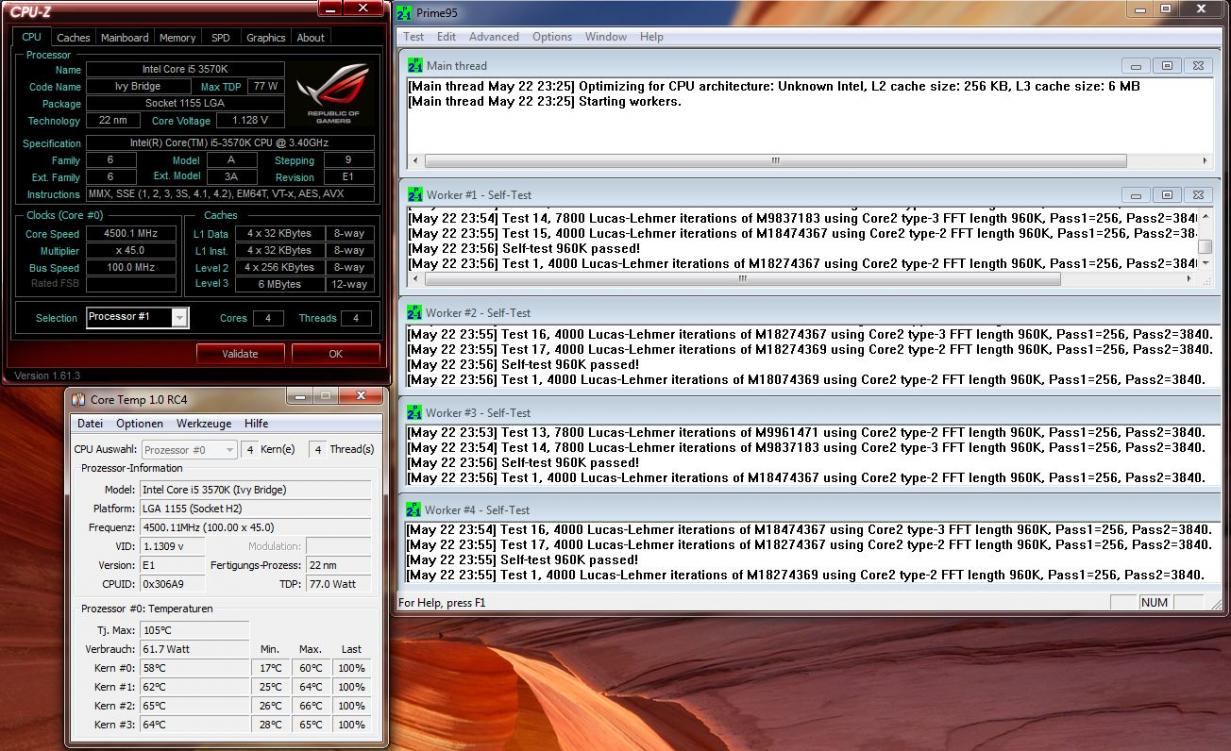Click the Worker #4 window icon

coord(415,510)
